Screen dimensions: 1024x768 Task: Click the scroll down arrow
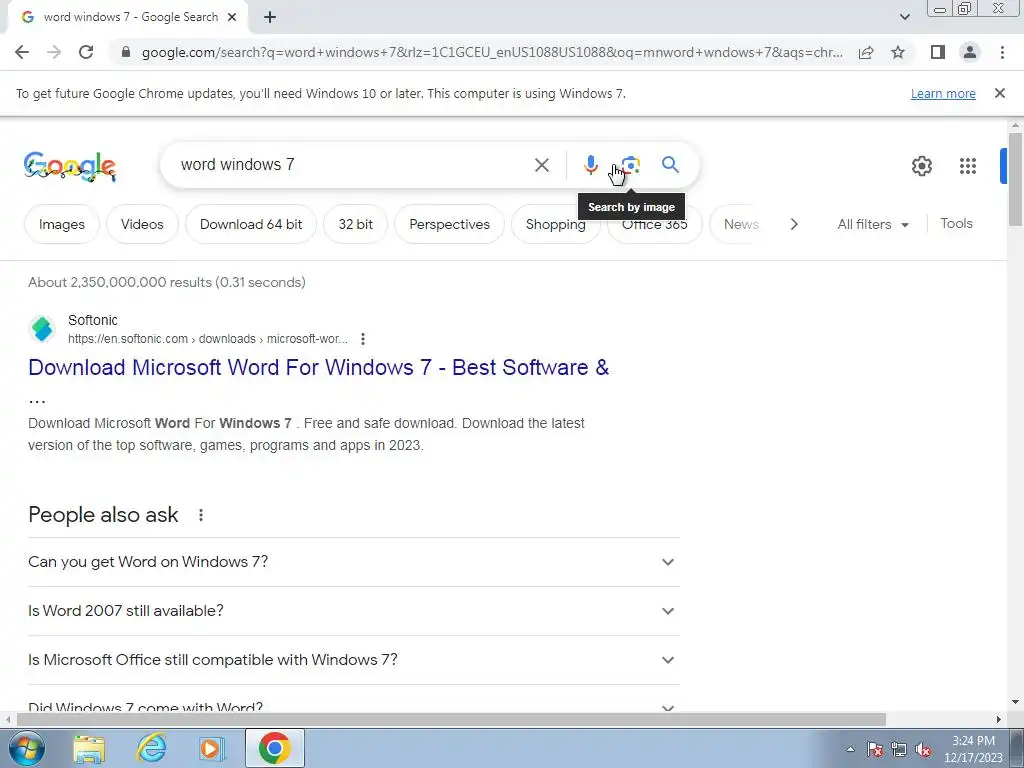pos(1015,703)
